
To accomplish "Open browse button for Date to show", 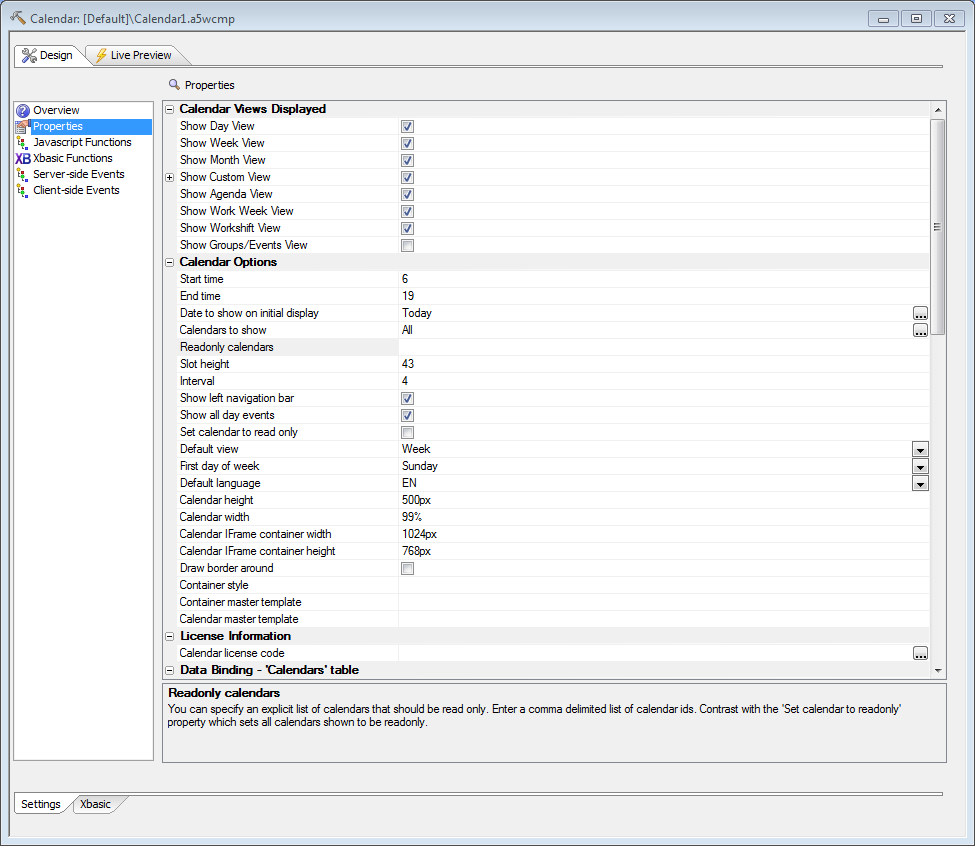I will click(920, 313).
